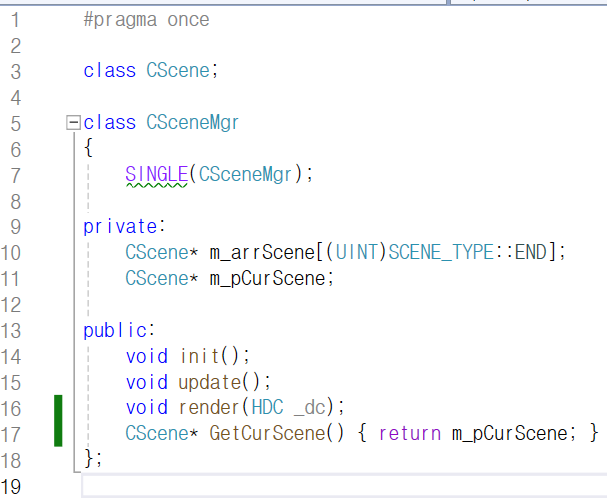This screenshot has height=498, width=607.
Task: Click the '#pragma once' directive text
Action: (x=146, y=19)
